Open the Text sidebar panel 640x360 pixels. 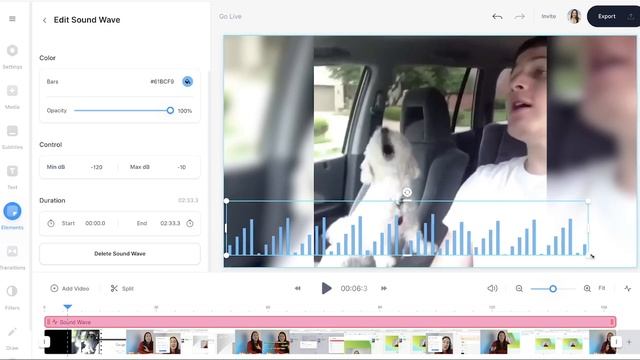(x=12, y=176)
